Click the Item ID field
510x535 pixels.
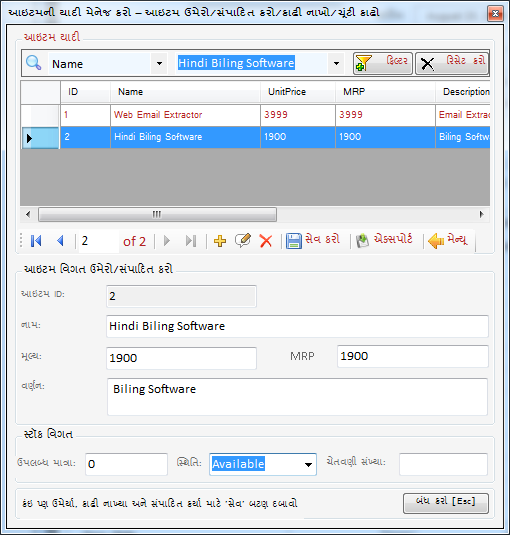[181, 296]
